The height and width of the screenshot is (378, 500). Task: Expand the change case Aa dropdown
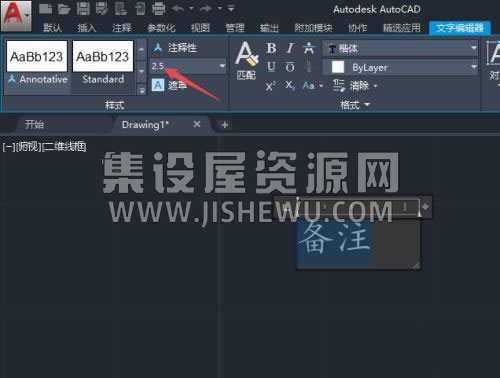(313, 86)
